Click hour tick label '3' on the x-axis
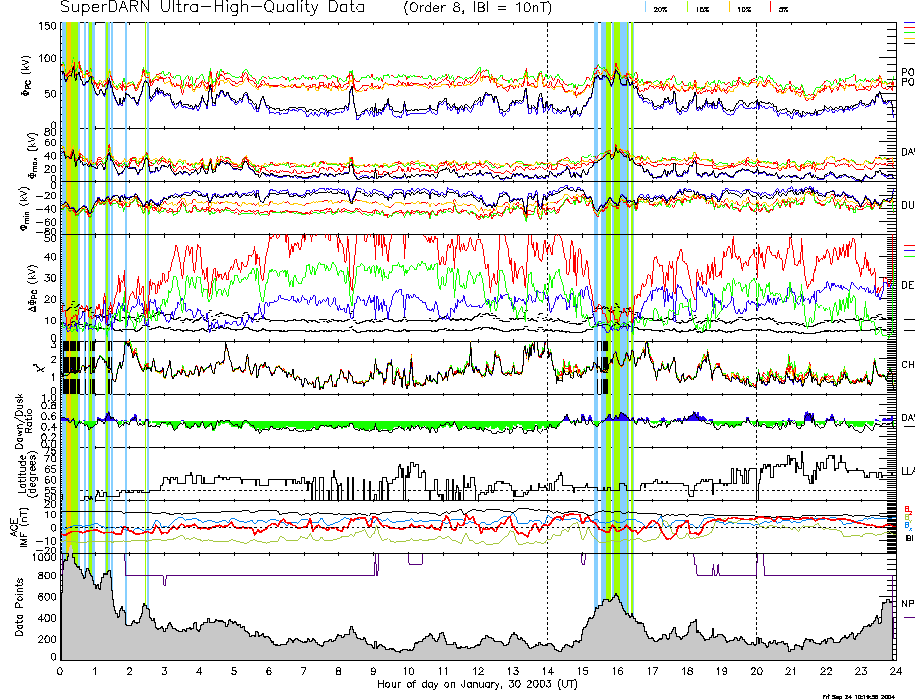Viewport: 915px width, 700px height. click(x=165, y=671)
